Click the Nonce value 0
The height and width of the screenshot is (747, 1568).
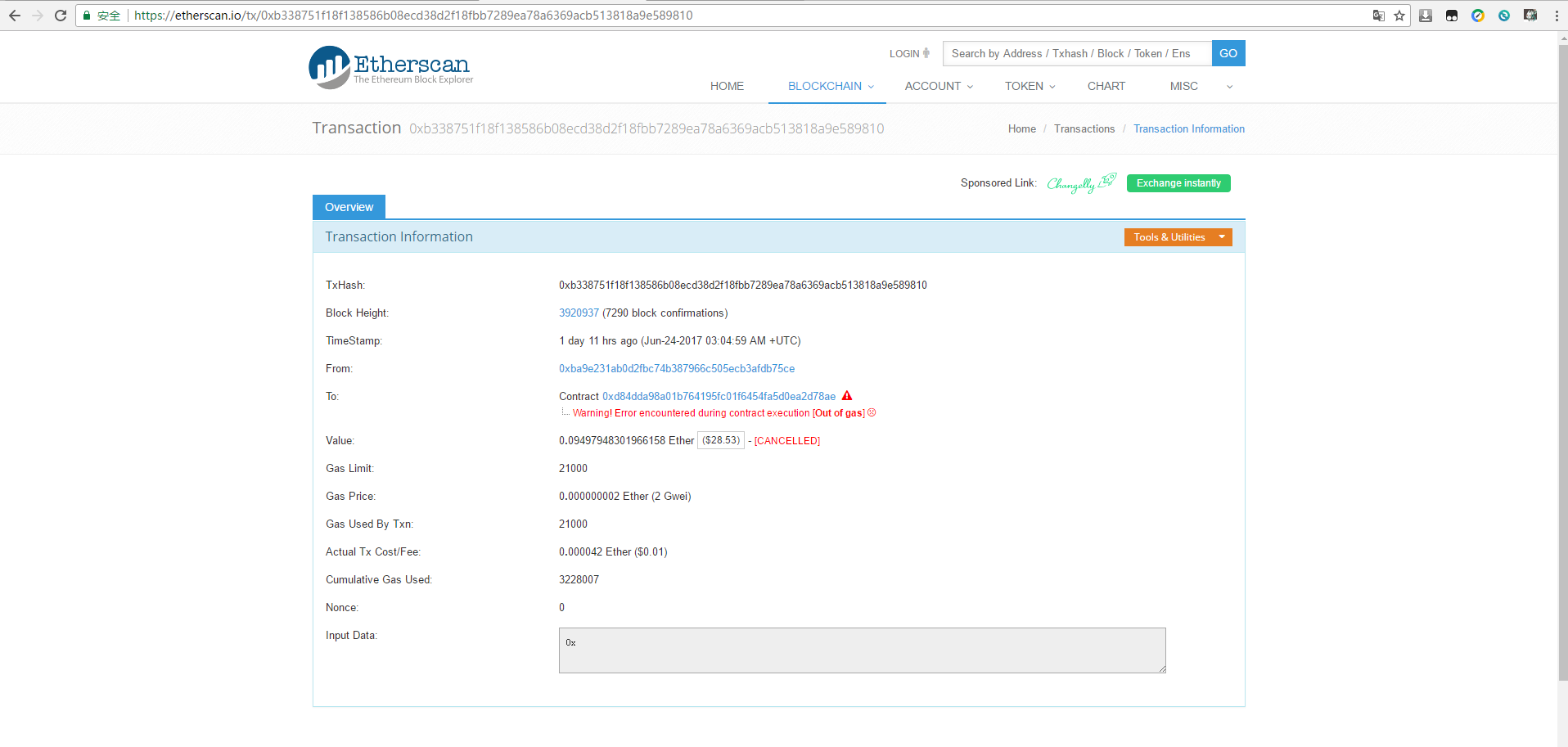(x=561, y=607)
